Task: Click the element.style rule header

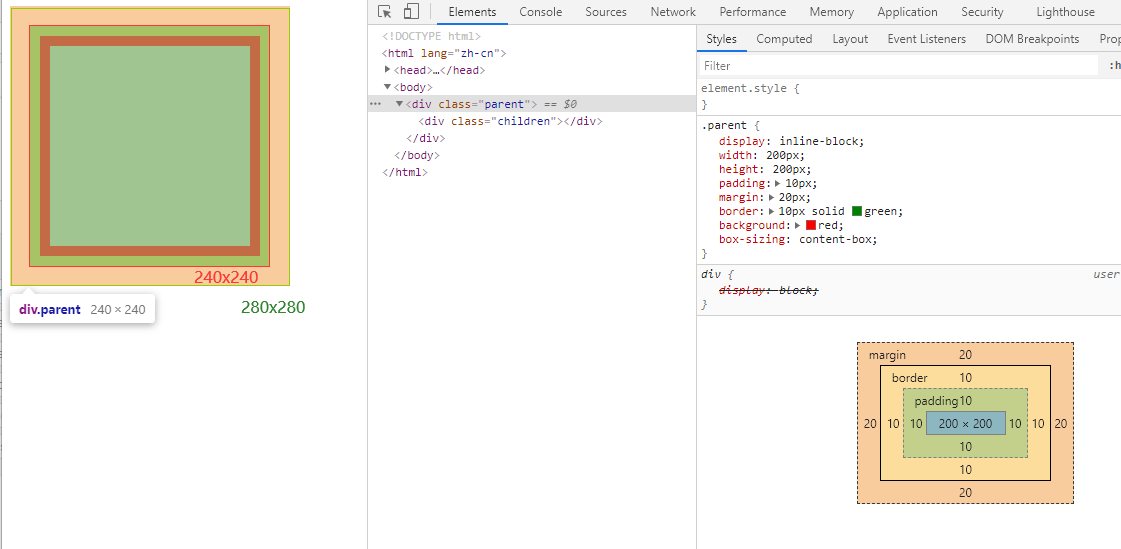Action: pos(749,88)
